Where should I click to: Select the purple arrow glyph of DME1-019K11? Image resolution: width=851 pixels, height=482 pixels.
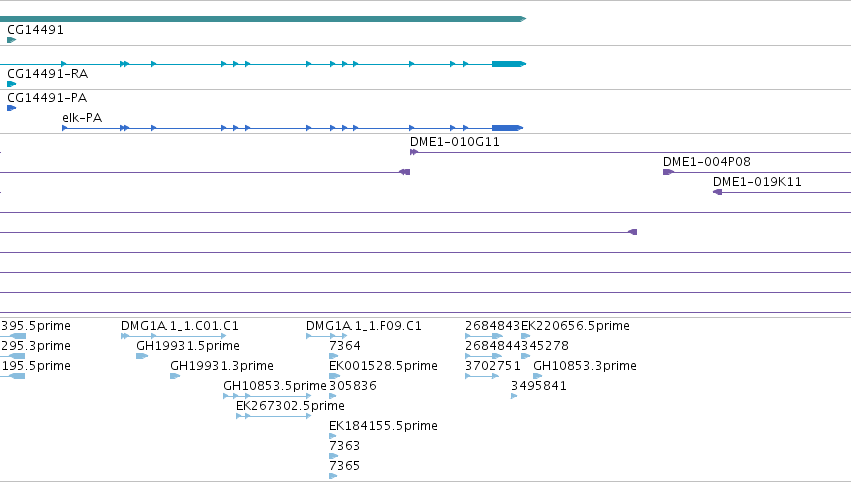tap(717, 192)
